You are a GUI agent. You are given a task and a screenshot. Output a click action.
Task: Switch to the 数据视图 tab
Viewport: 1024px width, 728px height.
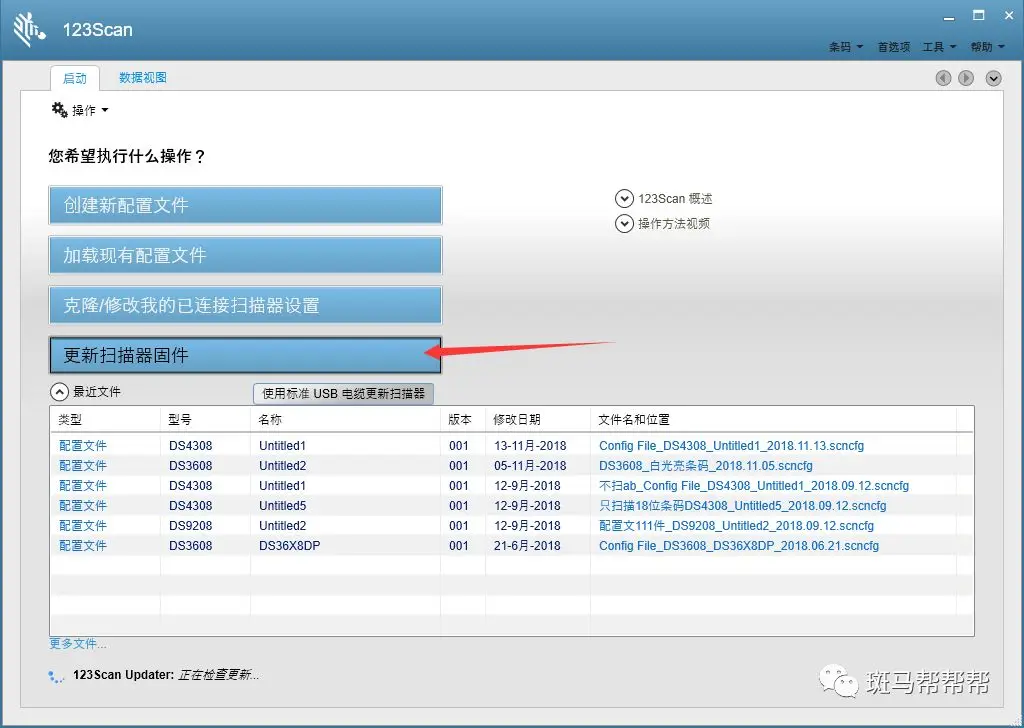(143, 78)
